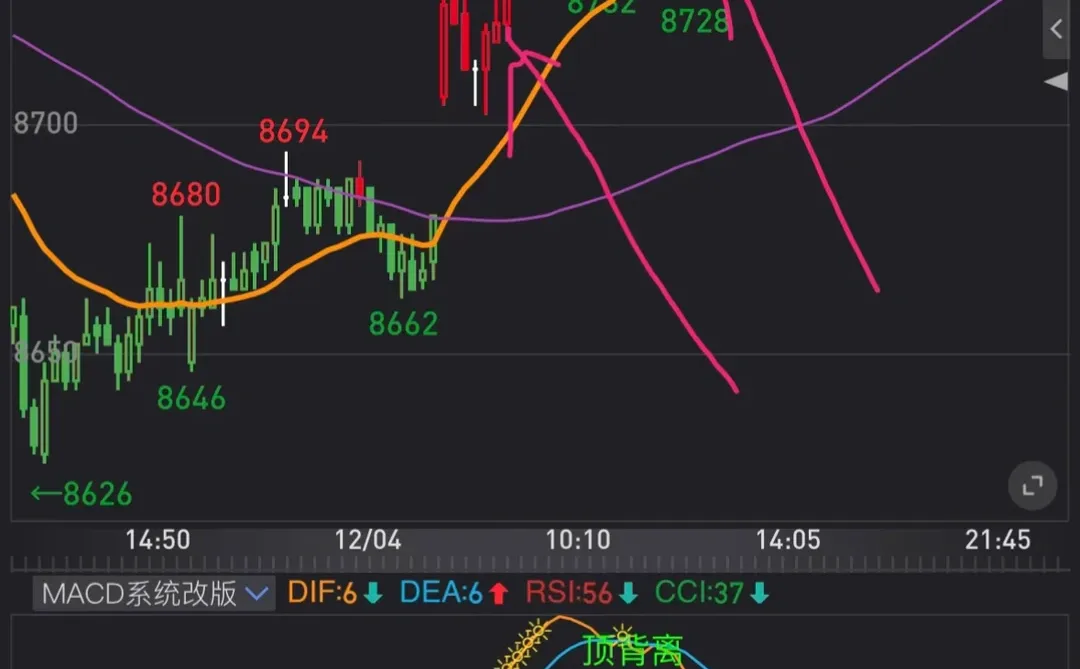Click the 8662 green price label
The height and width of the screenshot is (669, 1080).
[404, 322]
